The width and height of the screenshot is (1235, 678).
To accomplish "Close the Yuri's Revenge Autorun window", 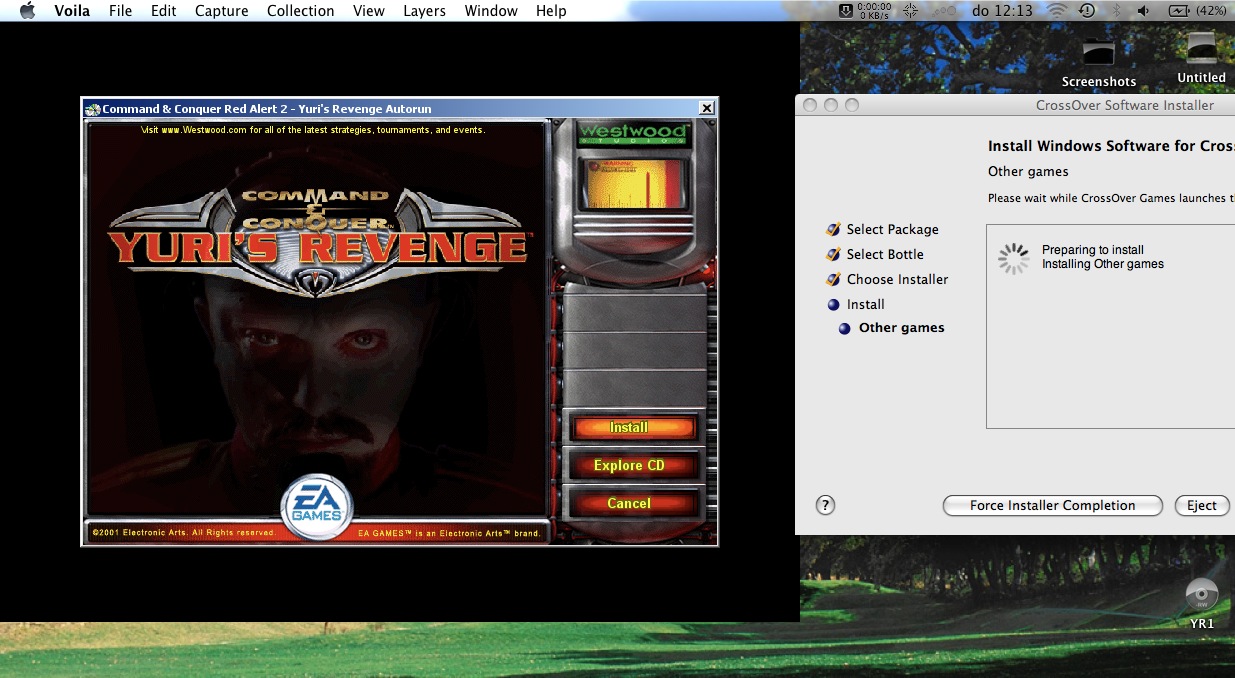I will tap(707, 108).
